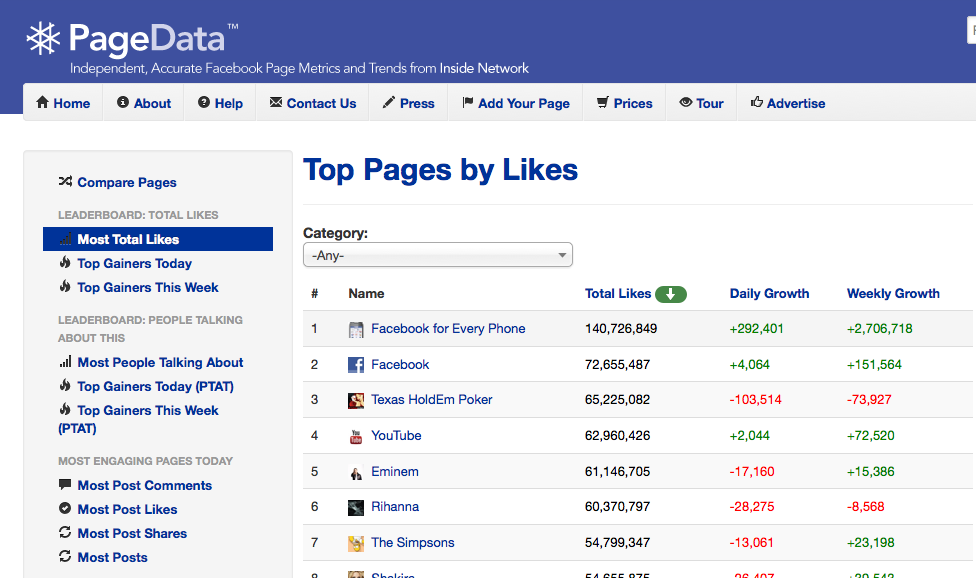Sort the table by Total Likes column header
This screenshot has height=578, width=976.
pyautogui.click(x=618, y=294)
